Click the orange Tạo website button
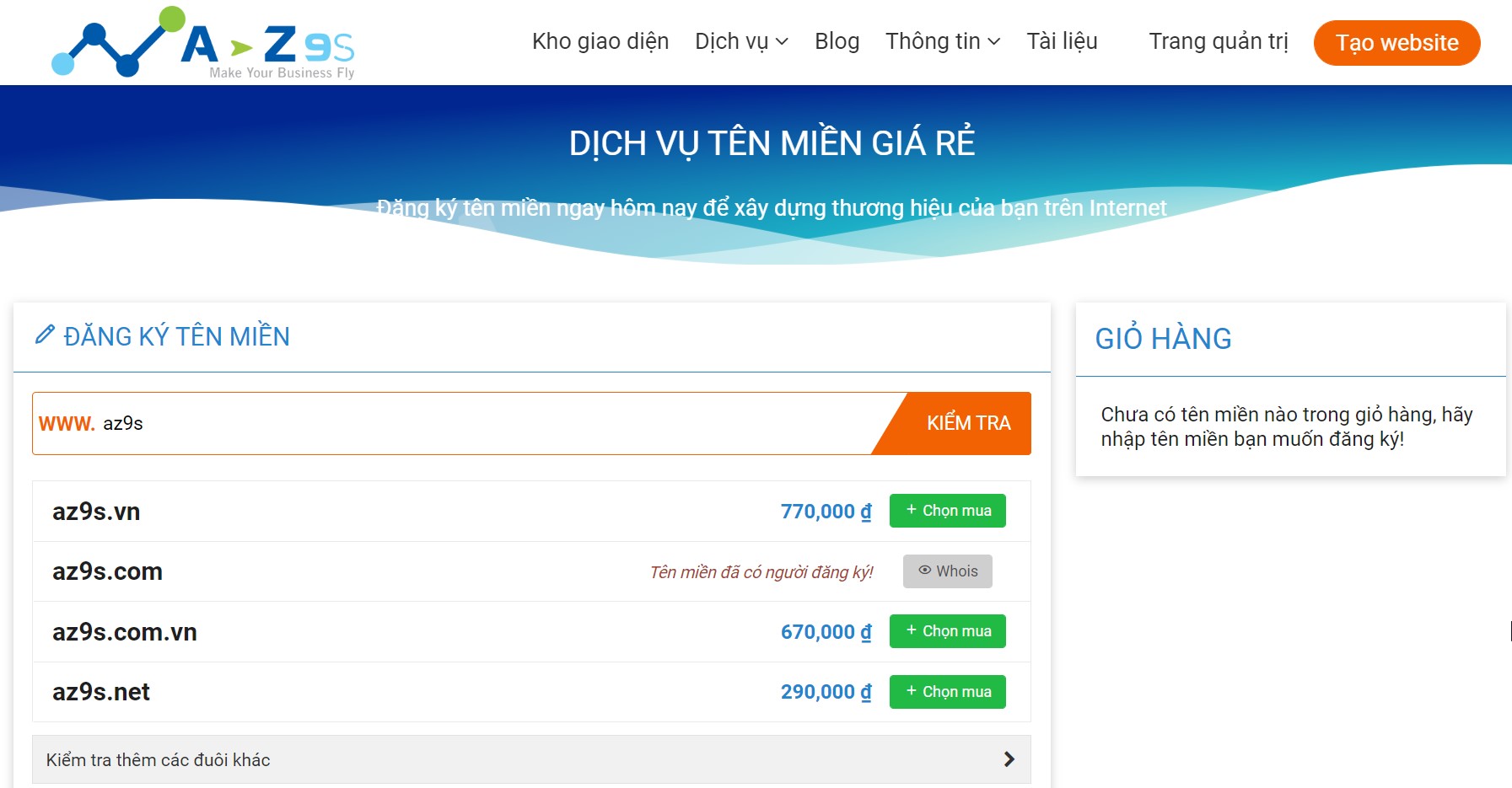 click(x=1396, y=42)
